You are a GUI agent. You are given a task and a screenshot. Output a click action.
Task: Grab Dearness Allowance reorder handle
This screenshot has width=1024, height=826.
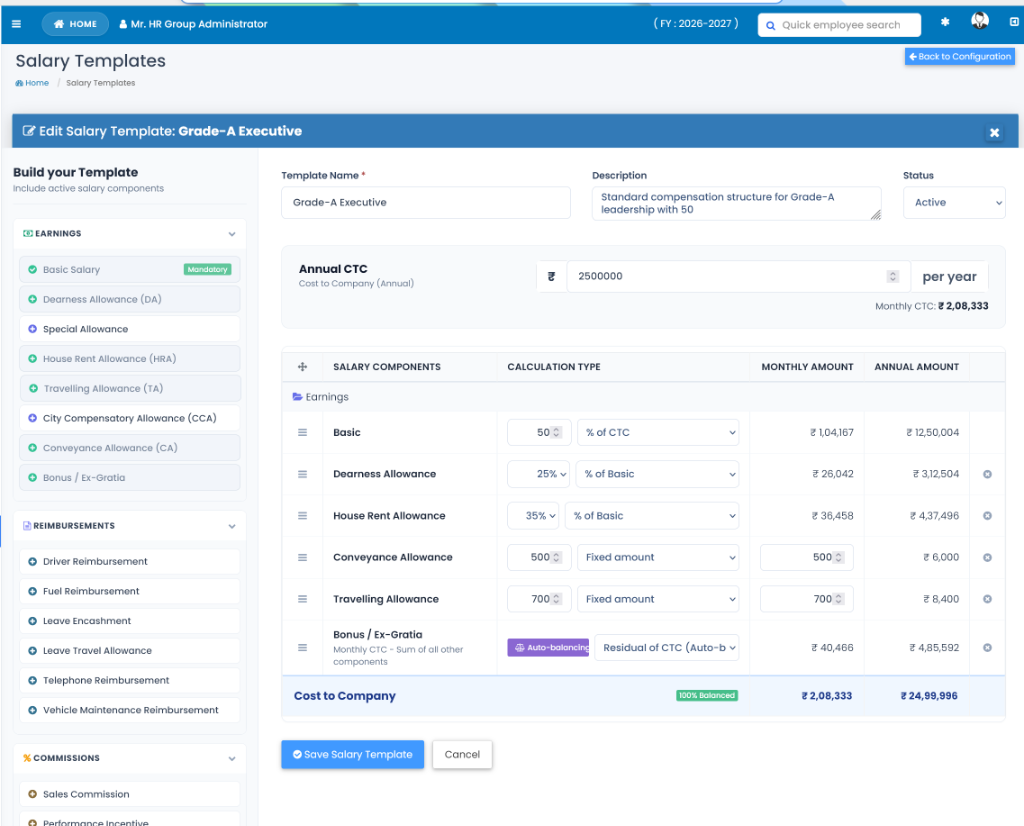coord(302,474)
